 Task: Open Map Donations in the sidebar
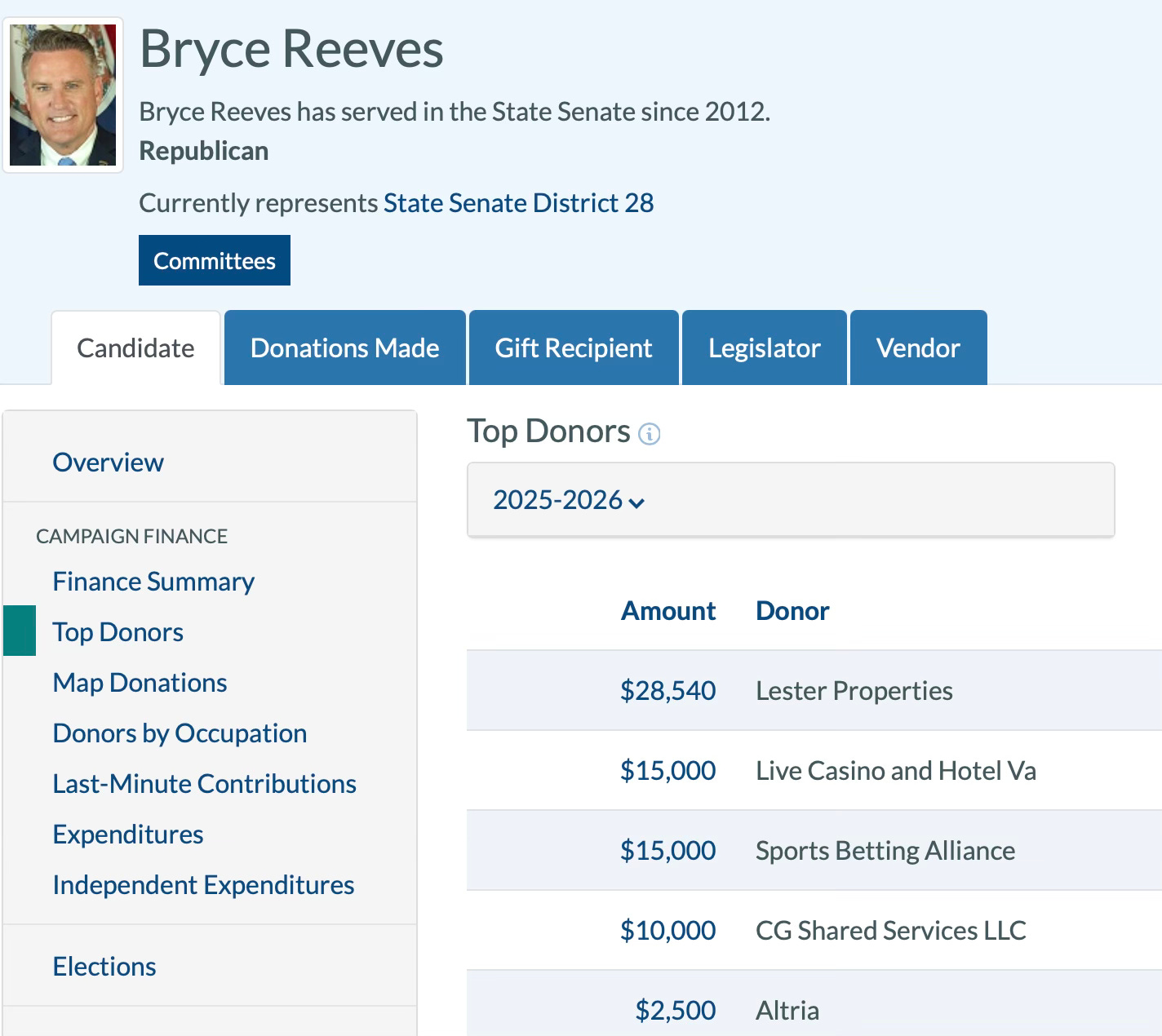tap(140, 683)
